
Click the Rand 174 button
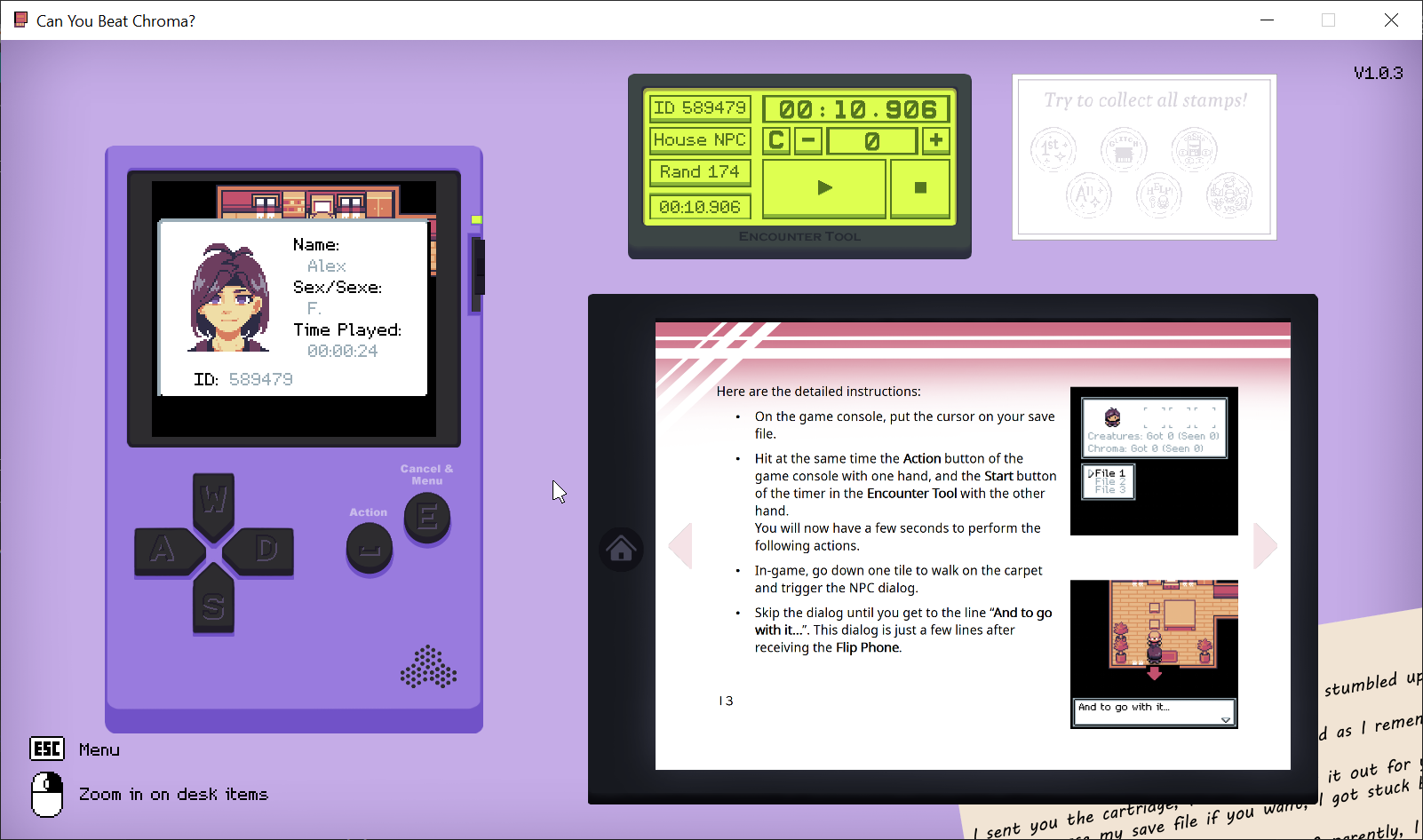(700, 172)
